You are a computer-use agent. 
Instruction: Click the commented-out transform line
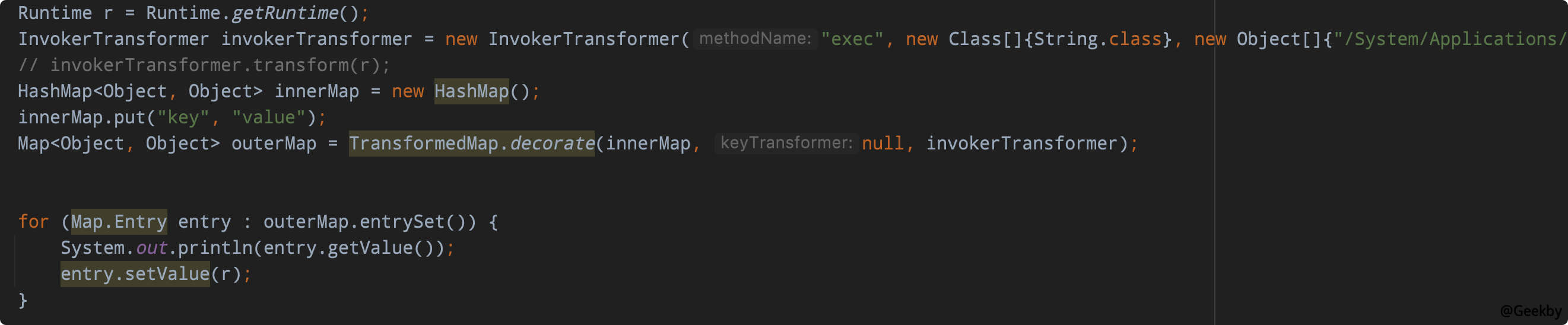(x=204, y=65)
